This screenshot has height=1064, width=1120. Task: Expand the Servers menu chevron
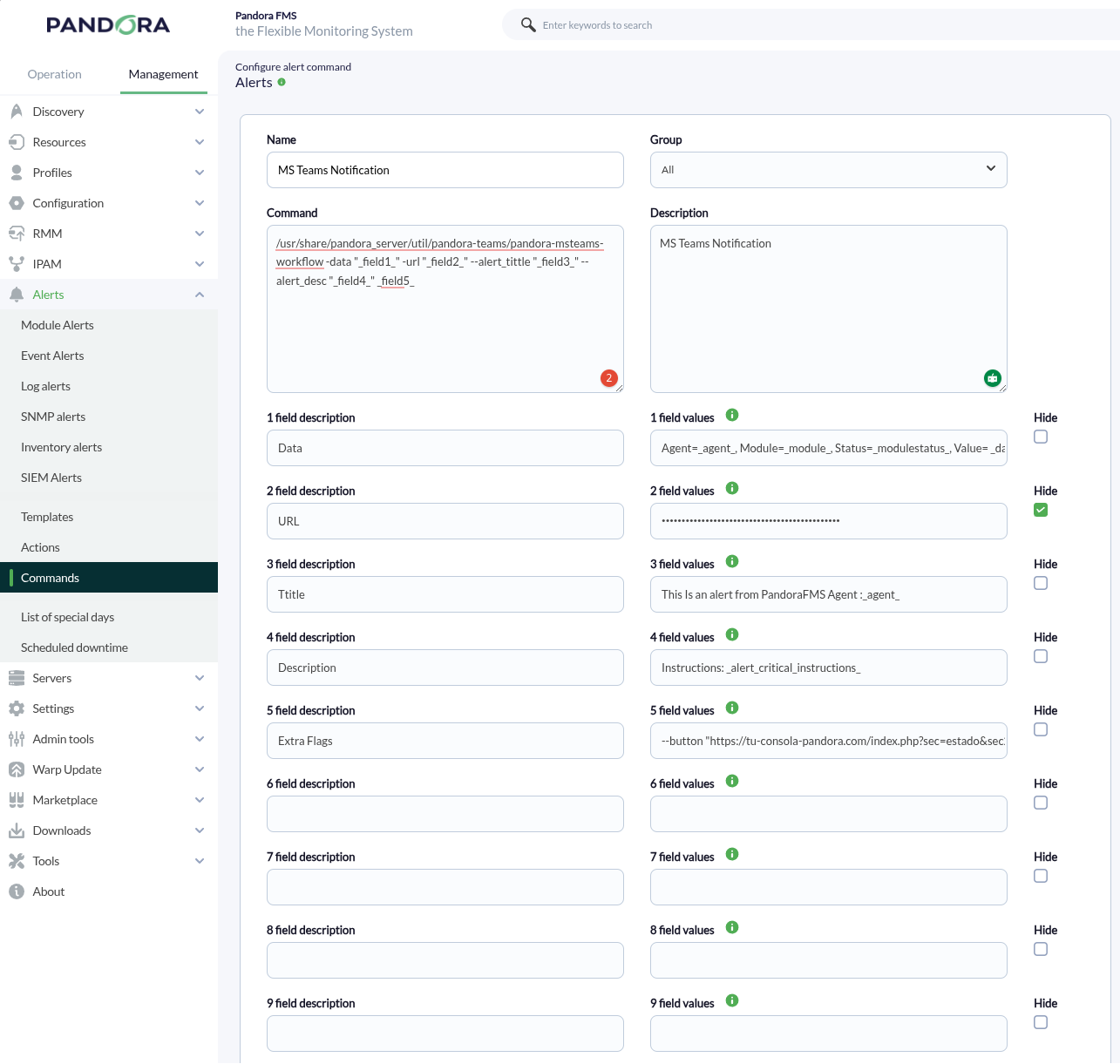pos(200,678)
